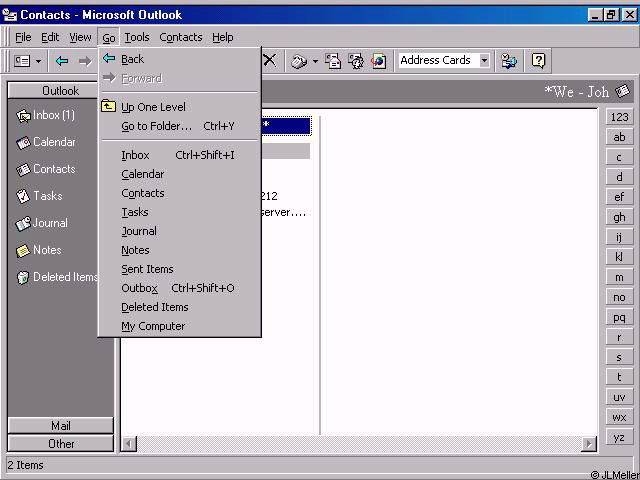
Task: Click the contacts folder icon in banner
Action: [622, 91]
